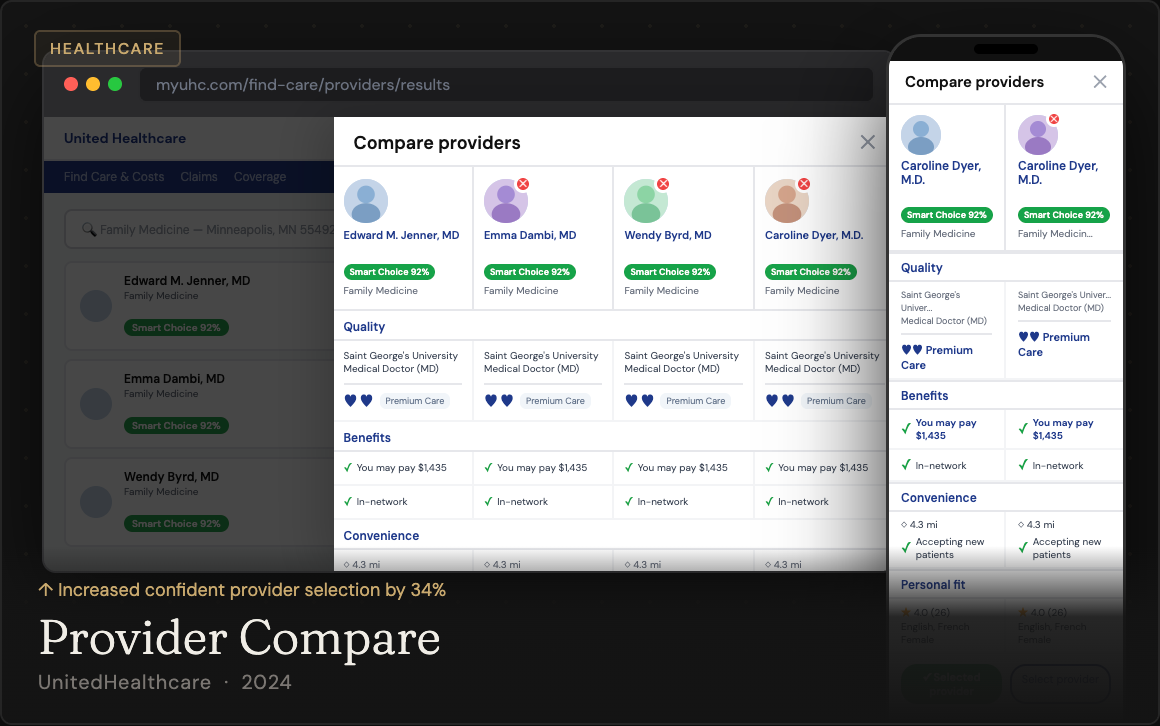
Task: Open second Caroline Dyer, M.D. link on mobile
Action: pyautogui.click(x=1057, y=172)
